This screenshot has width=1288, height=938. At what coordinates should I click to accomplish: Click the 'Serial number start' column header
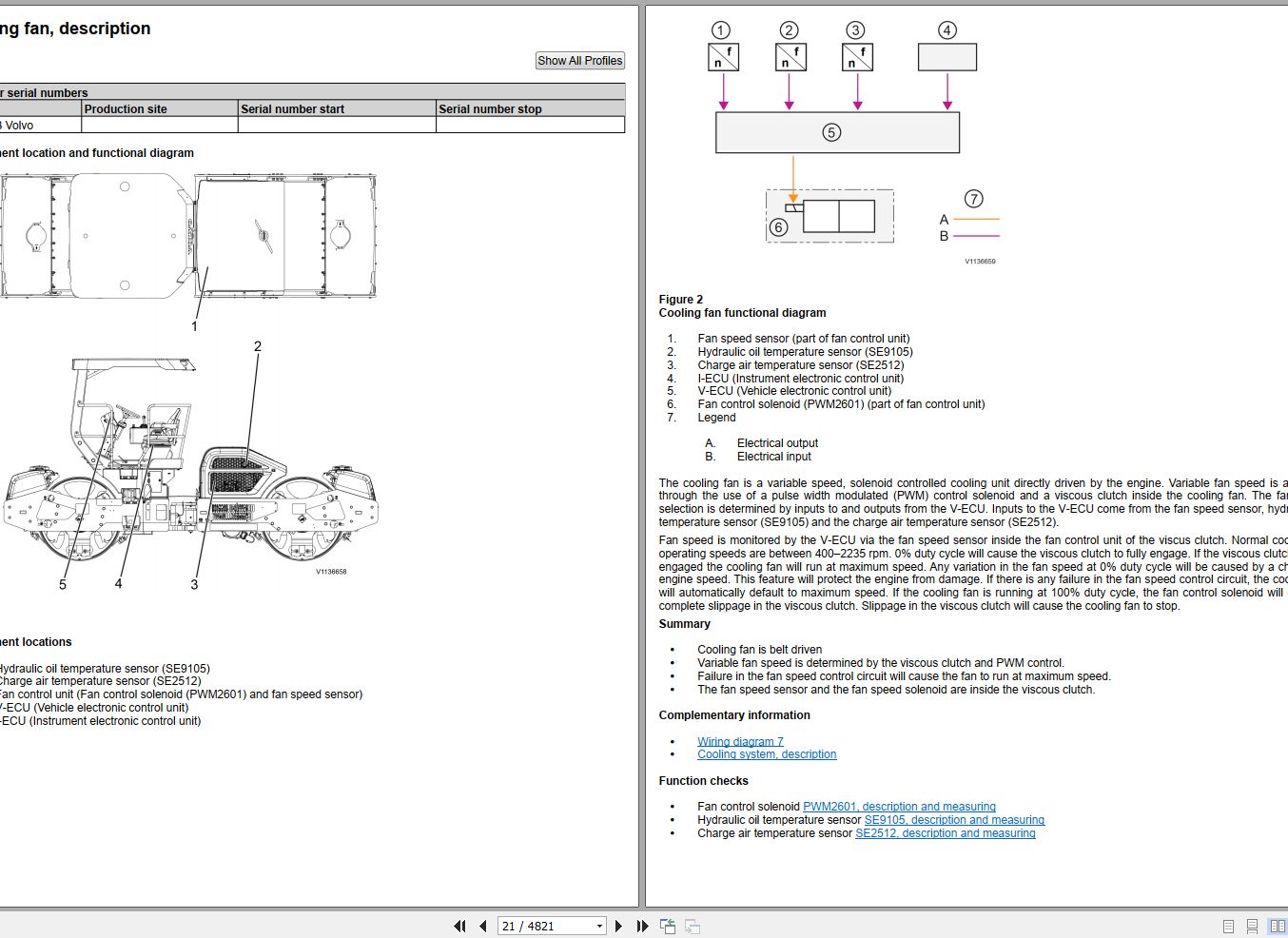click(337, 108)
